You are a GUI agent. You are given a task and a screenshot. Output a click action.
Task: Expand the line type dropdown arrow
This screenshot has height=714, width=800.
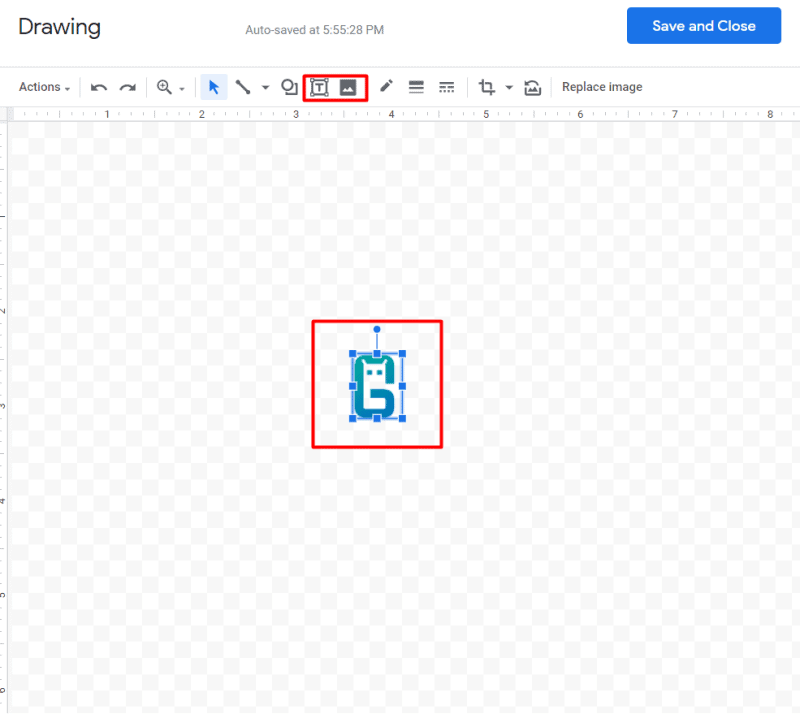pyautogui.click(x=265, y=88)
